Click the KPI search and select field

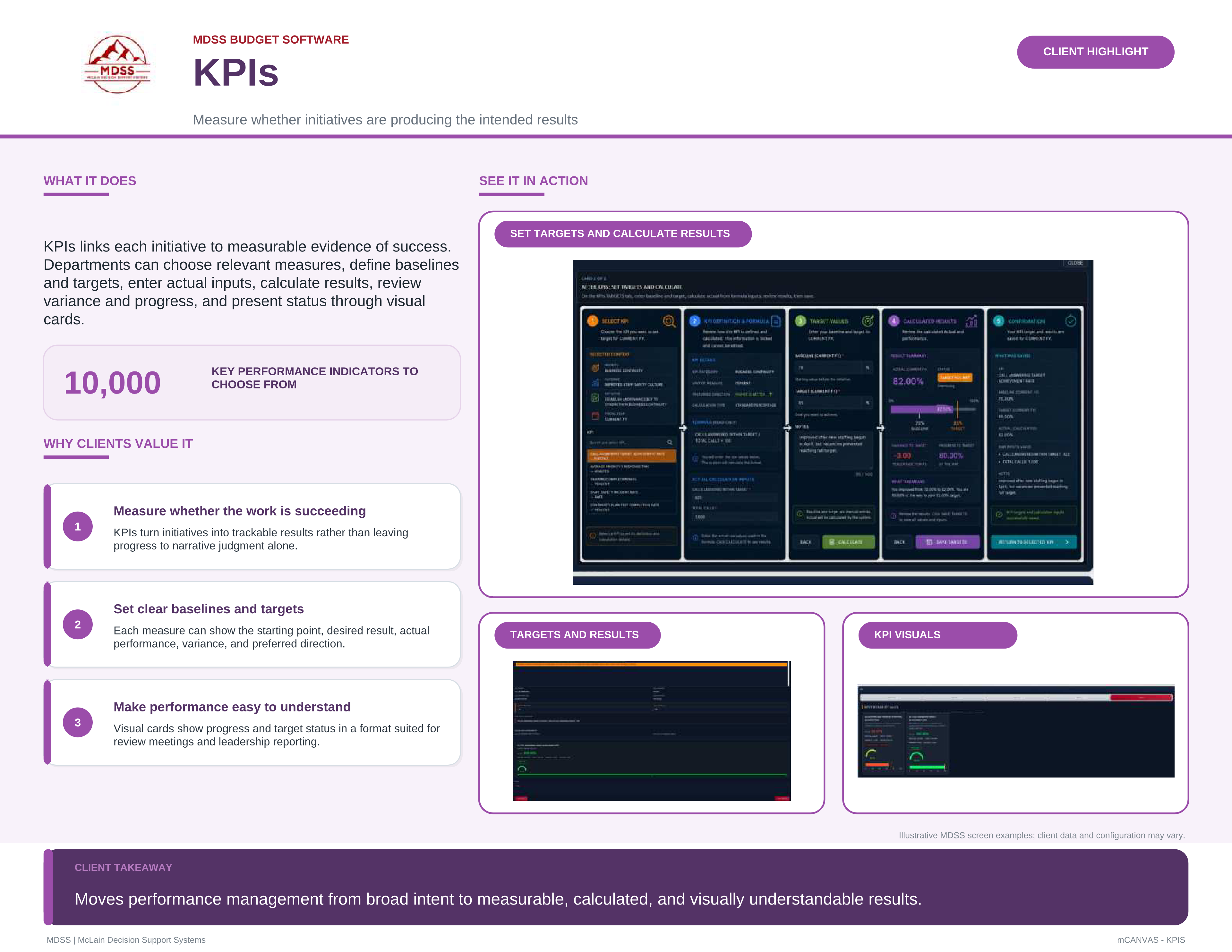point(631,442)
